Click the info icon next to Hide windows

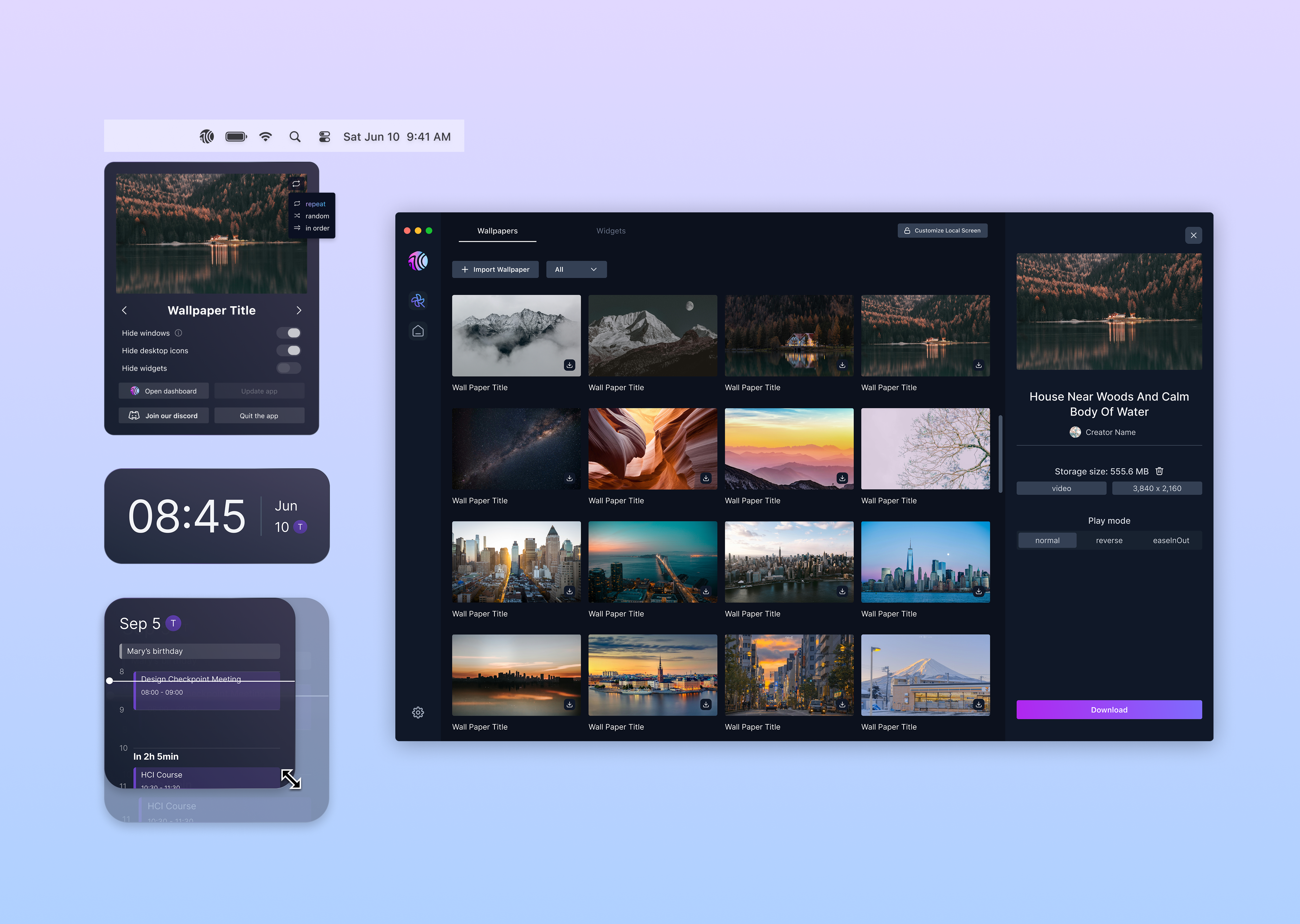(178, 333)
